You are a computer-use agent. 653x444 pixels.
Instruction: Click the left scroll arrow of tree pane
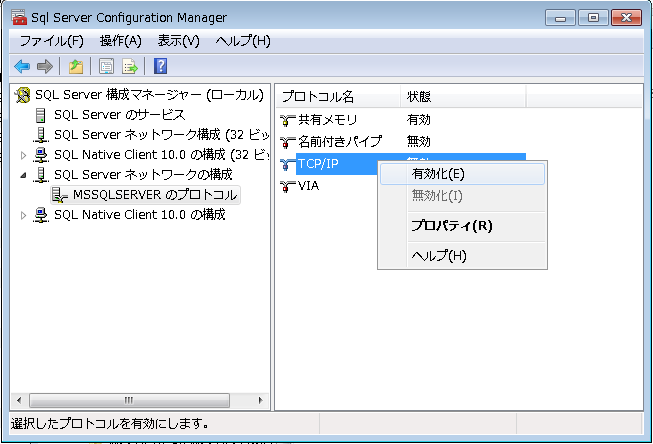pos(19,401)
